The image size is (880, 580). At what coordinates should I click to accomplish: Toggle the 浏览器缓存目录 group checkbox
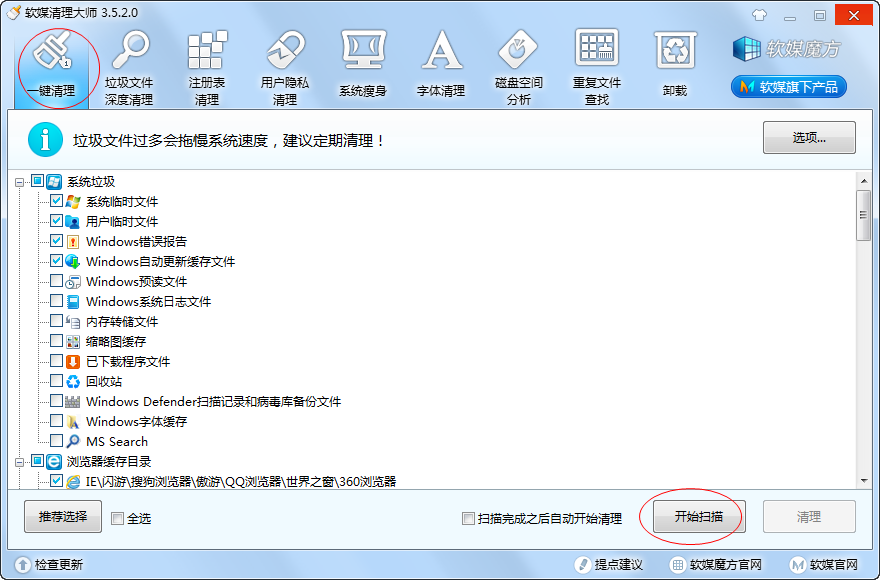click(x=38, y=461)
